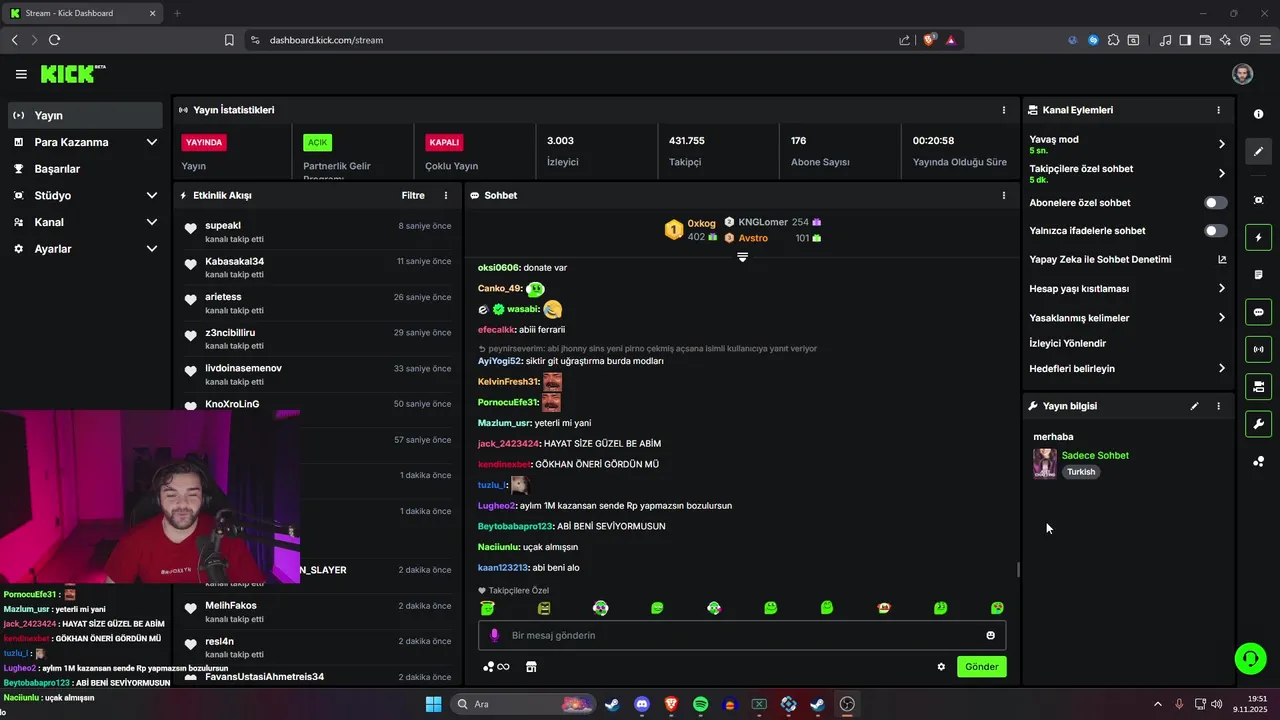Open Yayın İstatistikleri three-dot menu
The image size is (1280, 720).
(x=1004, y=110)
